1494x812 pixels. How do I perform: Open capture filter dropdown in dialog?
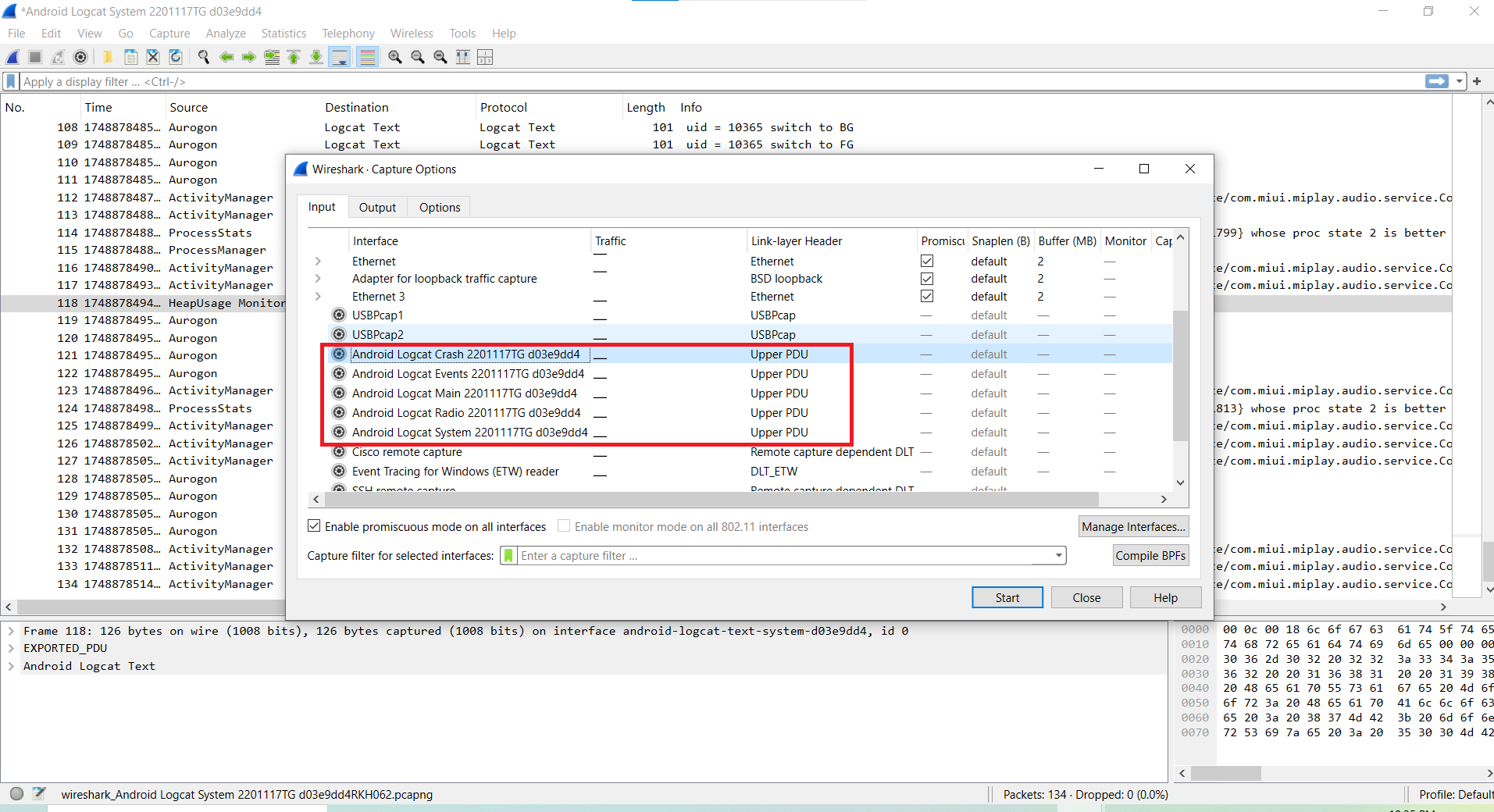pos(1058,556)
